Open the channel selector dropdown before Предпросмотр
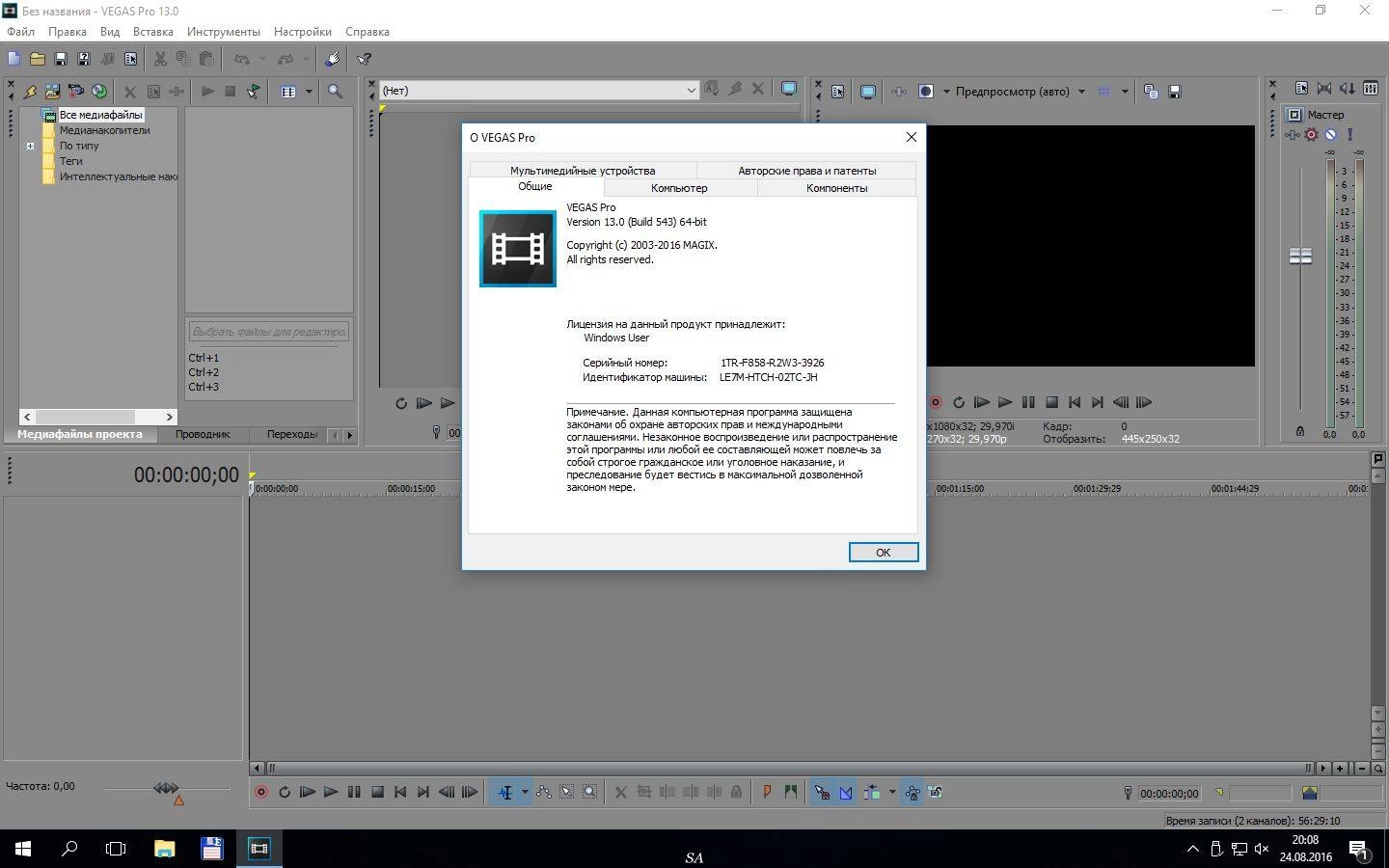 pyautogui.click(x=946, y=92)
